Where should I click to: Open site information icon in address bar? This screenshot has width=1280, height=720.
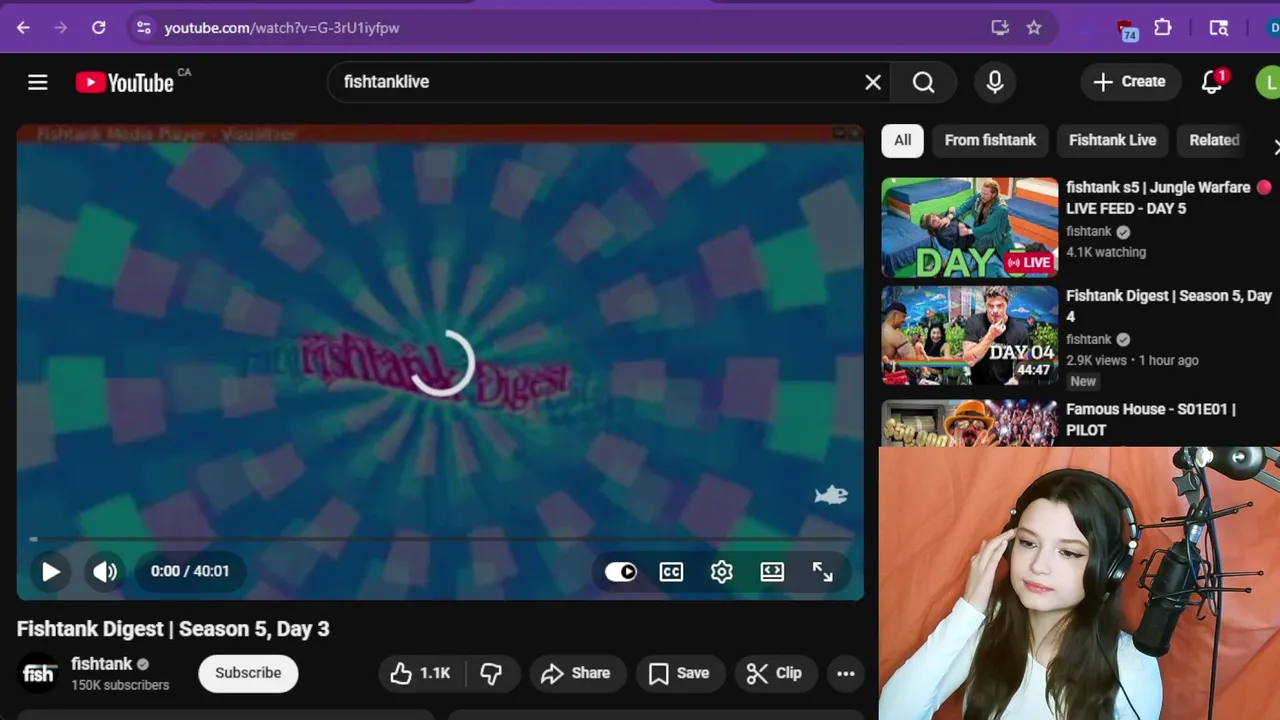tap(144, 28)
